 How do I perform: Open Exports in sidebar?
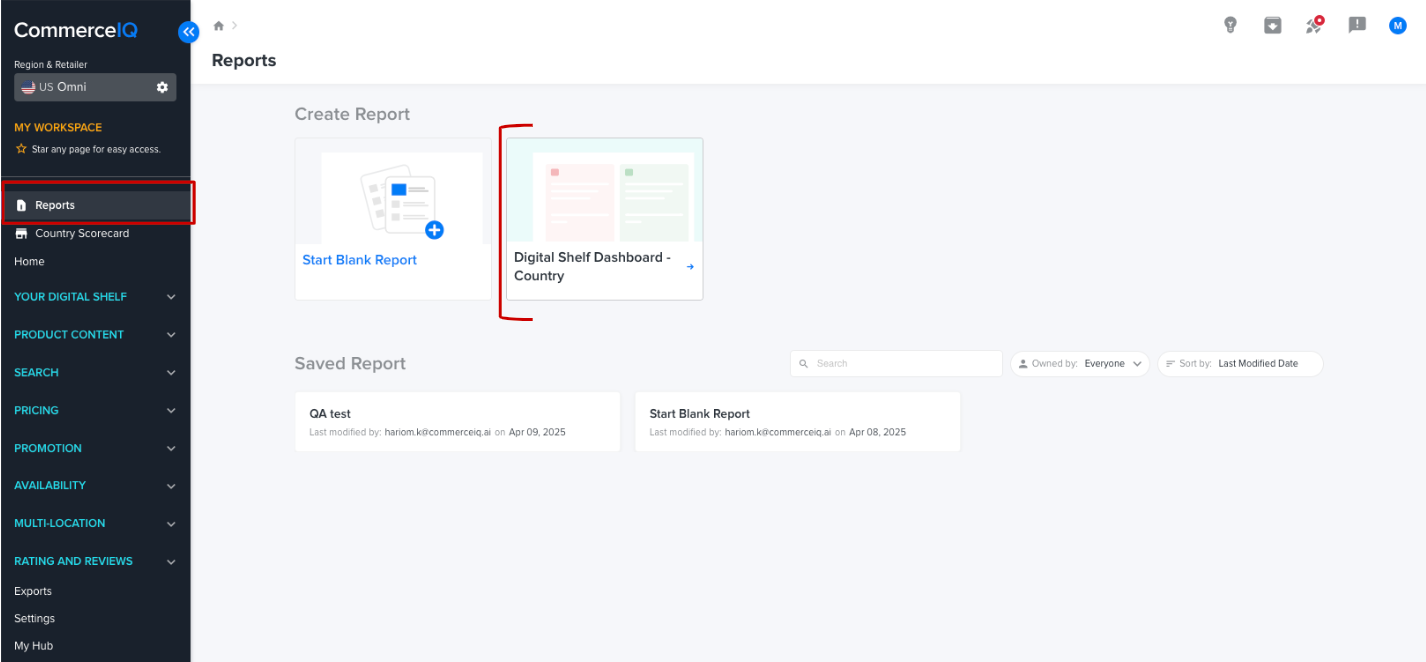[x=33, y=591]
